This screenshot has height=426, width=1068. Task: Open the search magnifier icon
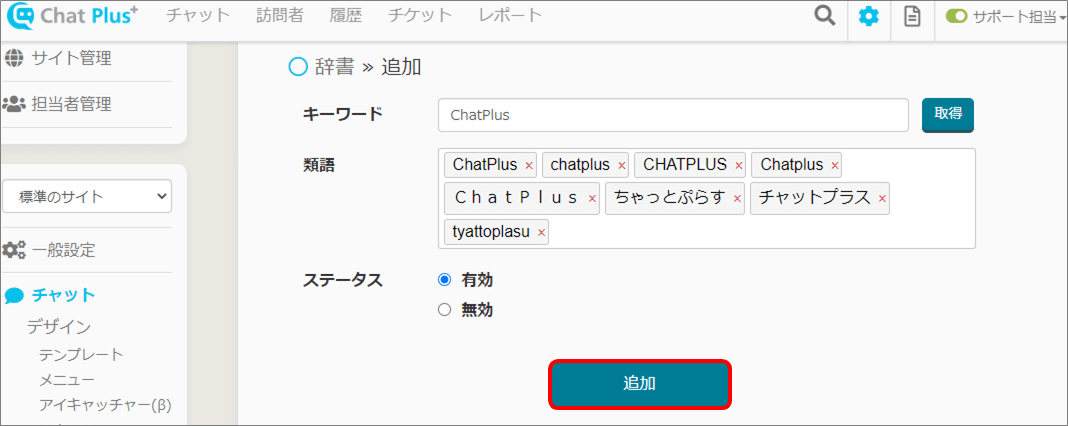(x=825, y=16)
